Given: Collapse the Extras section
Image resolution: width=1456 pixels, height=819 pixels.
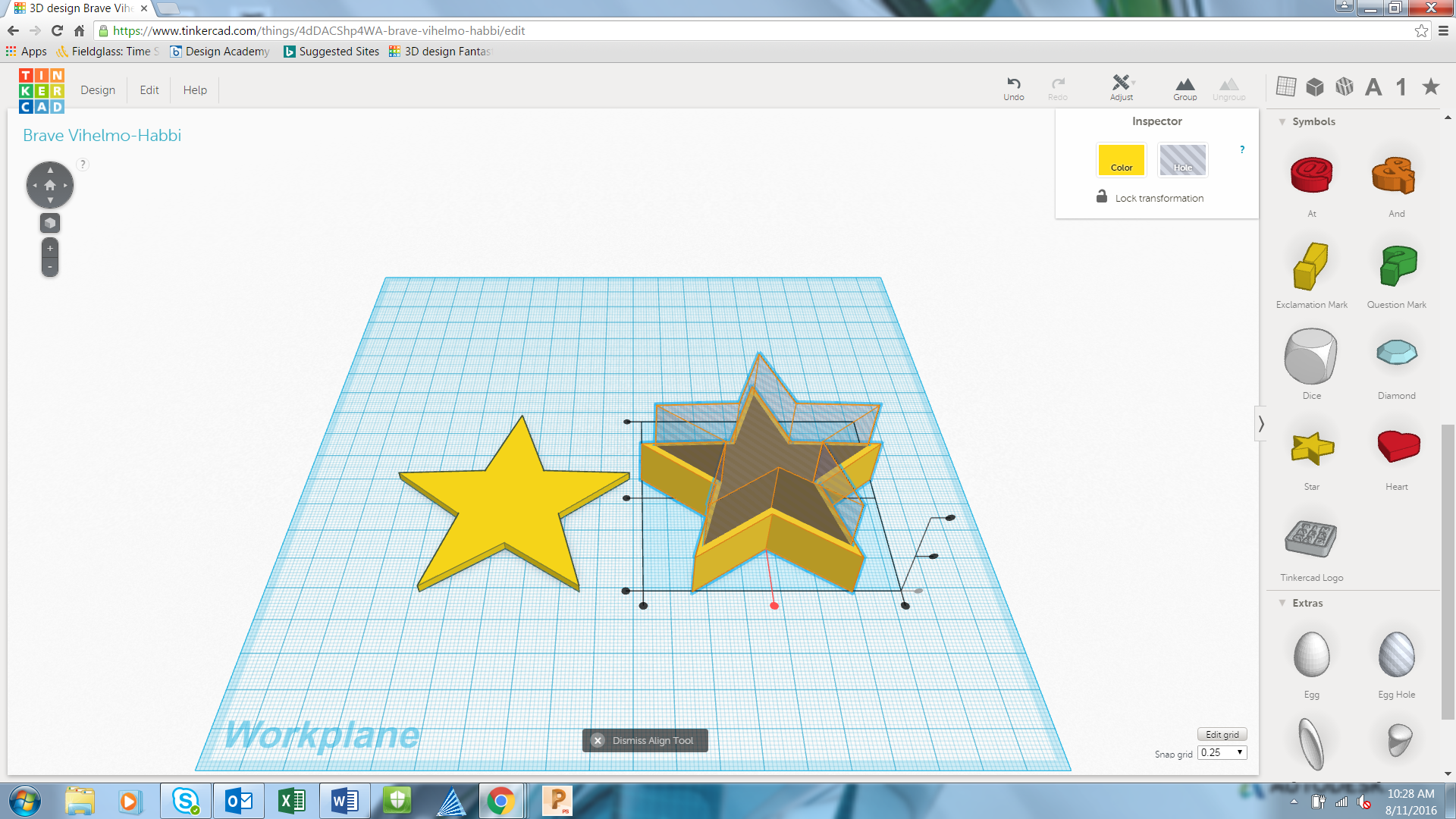Looking at the screenshot, I should (1282, 603).
